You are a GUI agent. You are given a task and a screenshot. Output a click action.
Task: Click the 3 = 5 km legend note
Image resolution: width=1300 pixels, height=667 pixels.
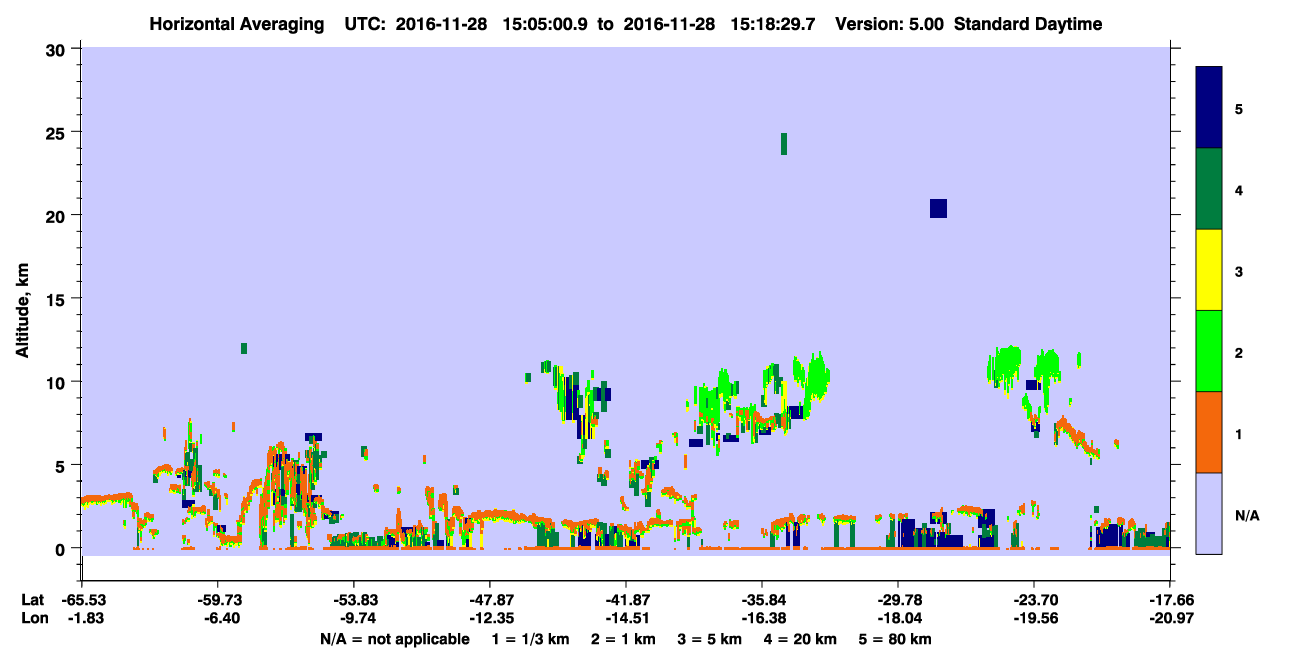[x=710, y=639]
